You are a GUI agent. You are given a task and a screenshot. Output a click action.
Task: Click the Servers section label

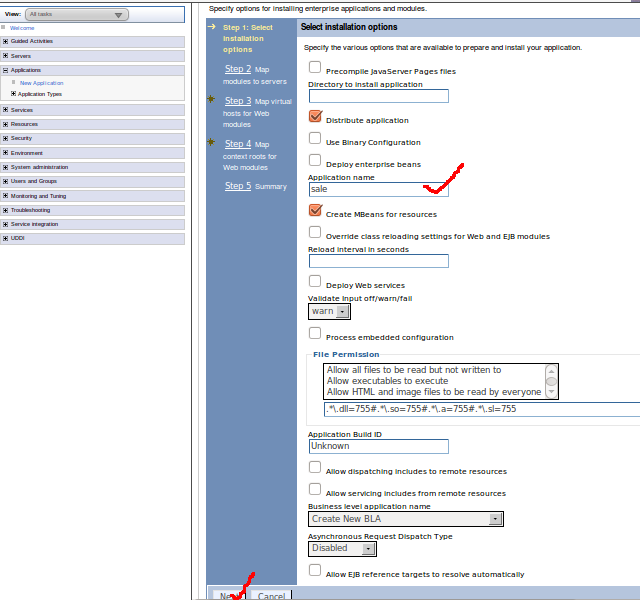click(x=21, y=56)
